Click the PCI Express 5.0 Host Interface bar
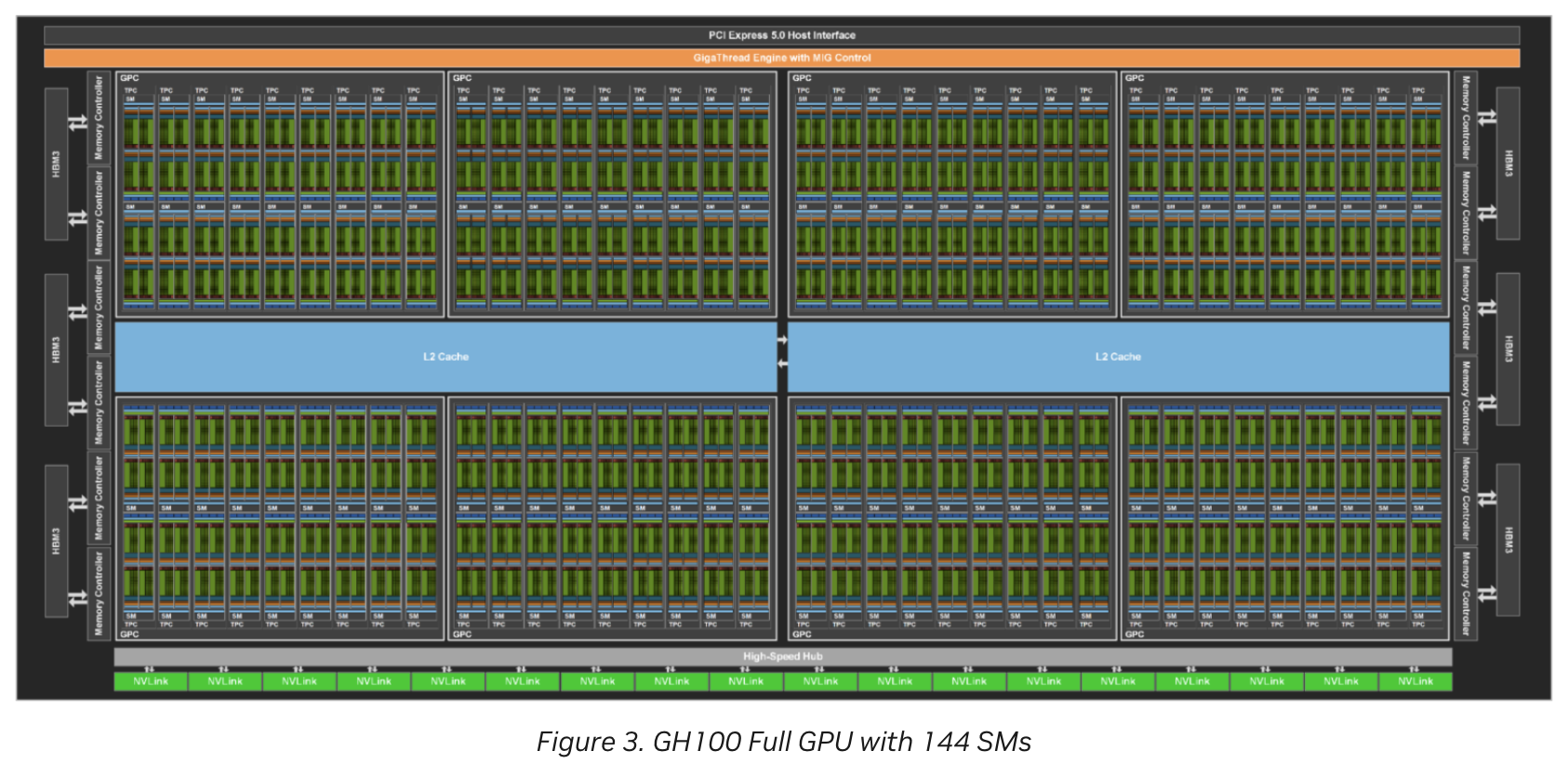Viewport: 1568px width, 764px height. (x=781, y=35)
